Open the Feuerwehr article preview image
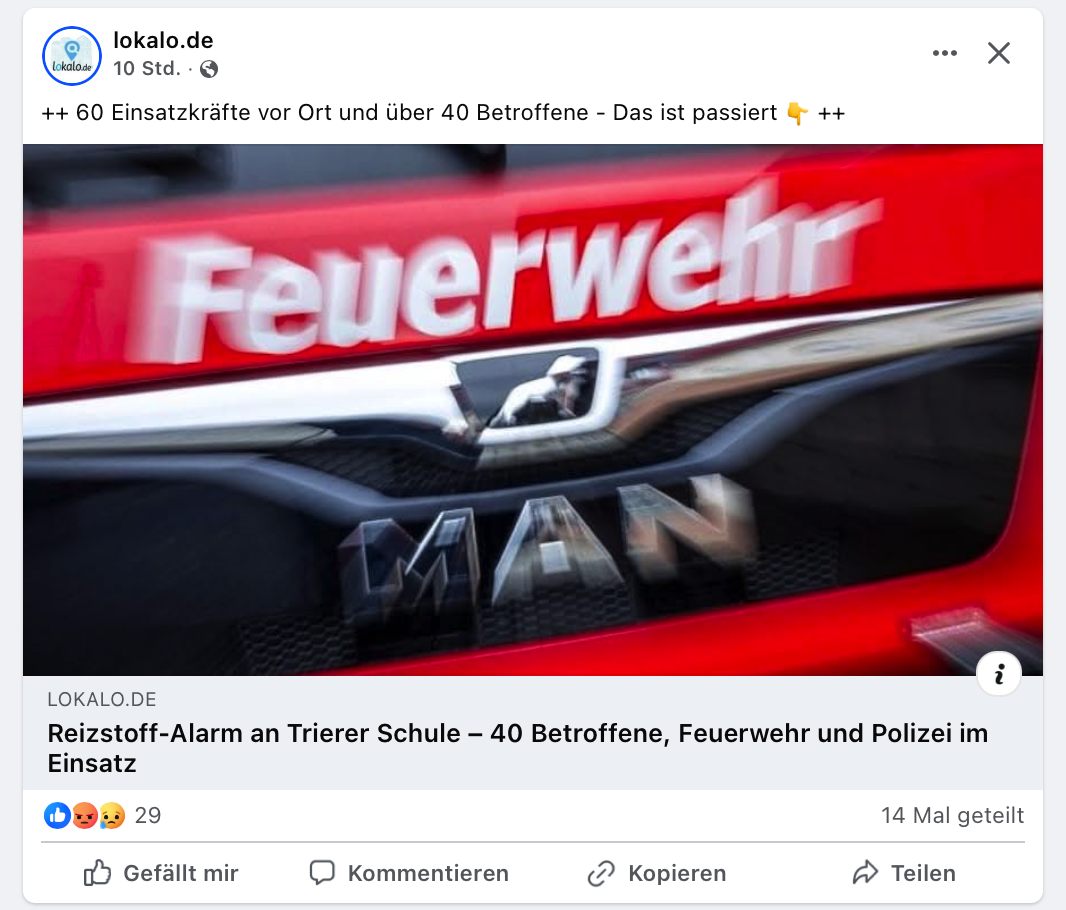Image resolution: width=1066 pixels, height=910 pixels. point(533,410)
